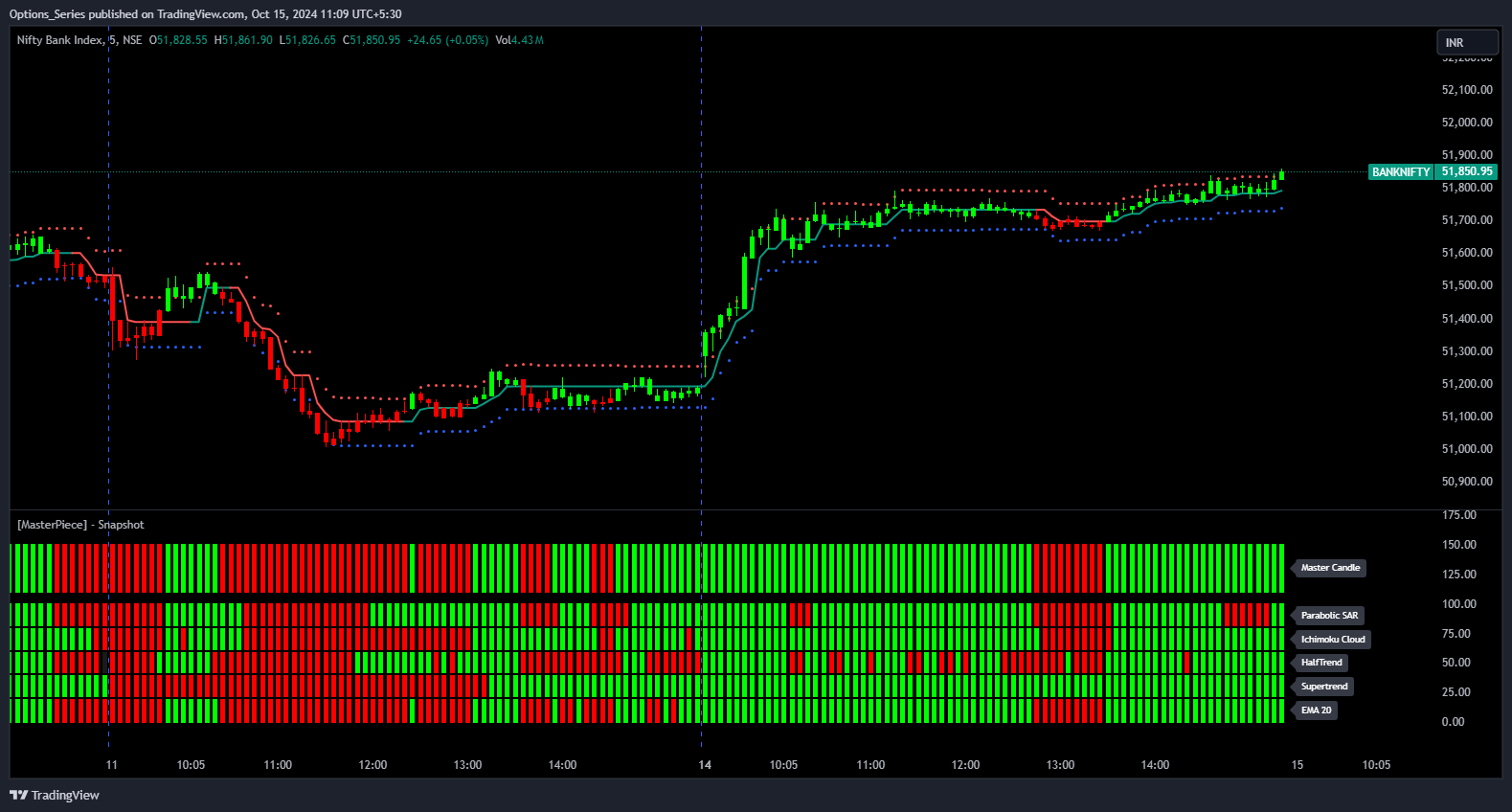
Task: Click the 51,000.00 price axis label
Action: tap(1467, 449)
